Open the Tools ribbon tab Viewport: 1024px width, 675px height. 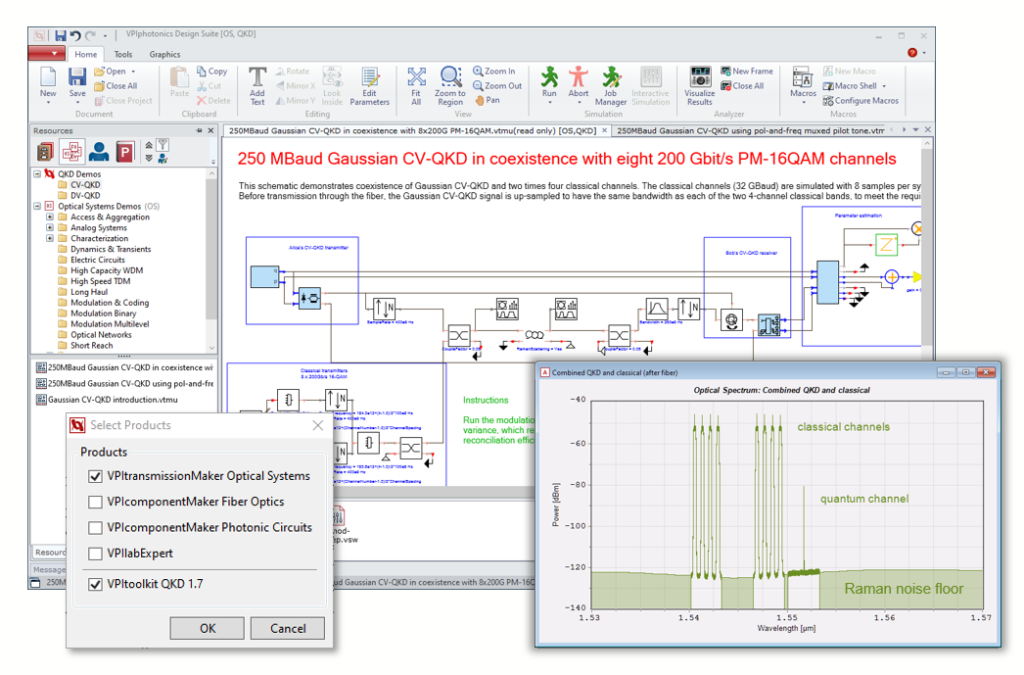tap(122, 53)
